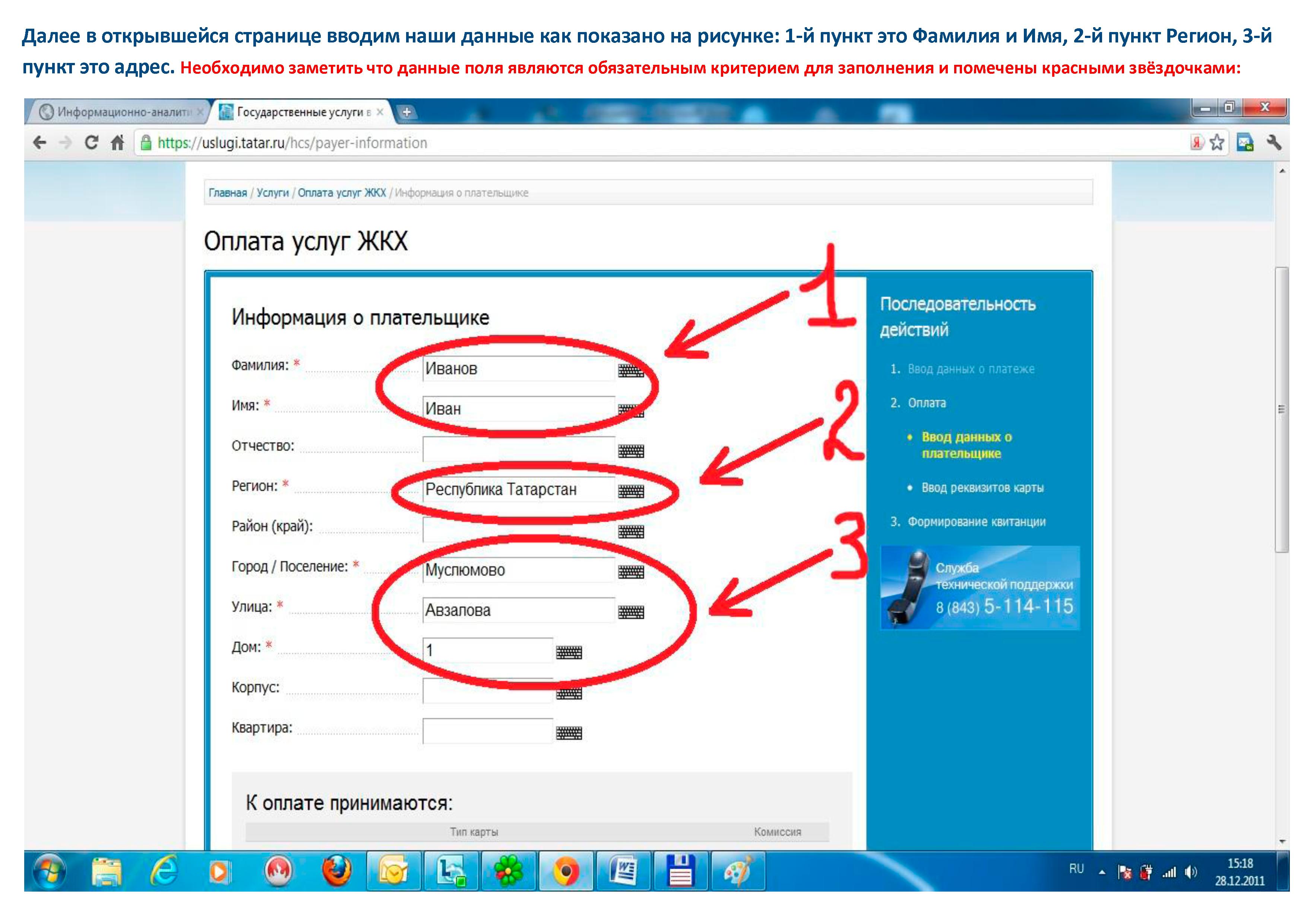Viewport: 1307px width, 924px height.
Task: Click the Главная breadcrumb link
Action: [x=228, y=193]
